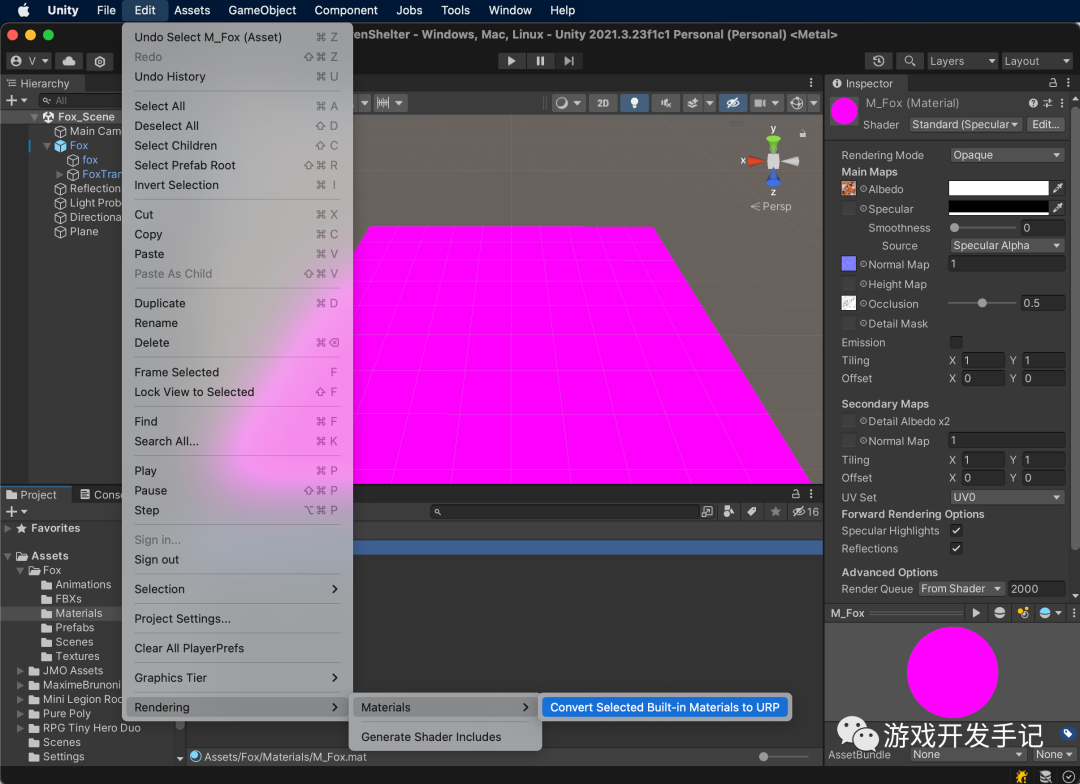1080x784 pixels.
Task: Click the global Search magnifier icon
Action: [x=909, y=61]
